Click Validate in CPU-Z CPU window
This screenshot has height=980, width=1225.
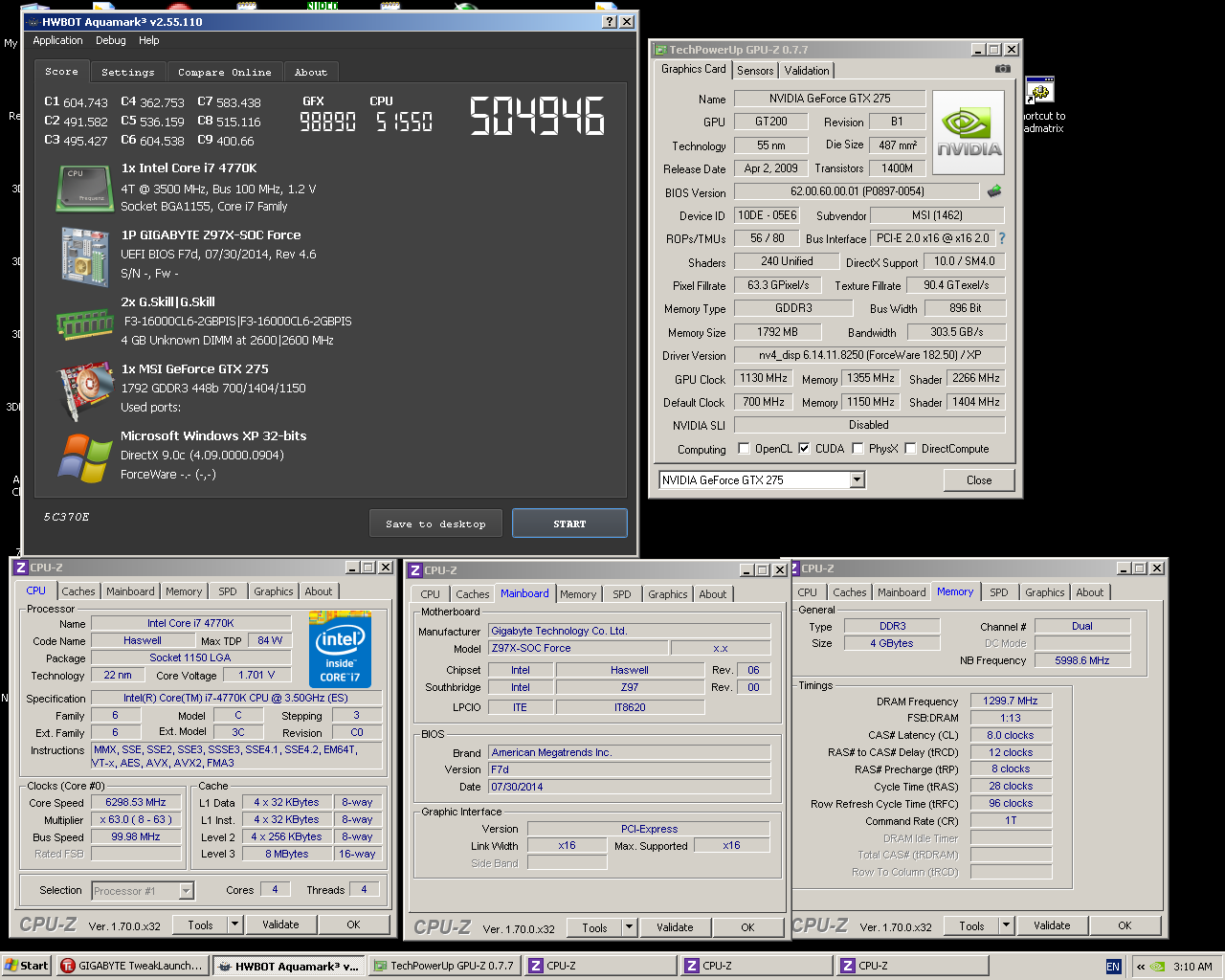(x=280, y=924)
